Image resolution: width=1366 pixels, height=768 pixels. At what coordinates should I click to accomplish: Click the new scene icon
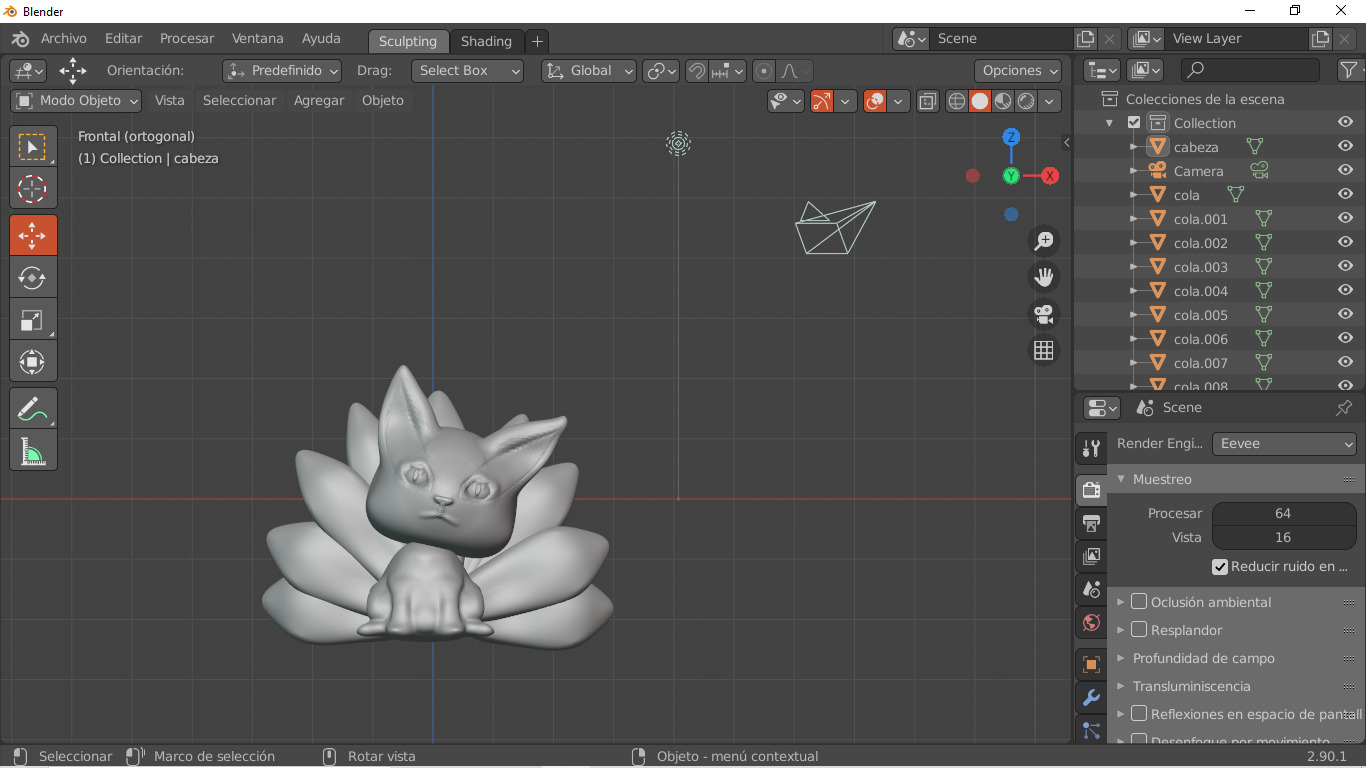pos(1085,39)
